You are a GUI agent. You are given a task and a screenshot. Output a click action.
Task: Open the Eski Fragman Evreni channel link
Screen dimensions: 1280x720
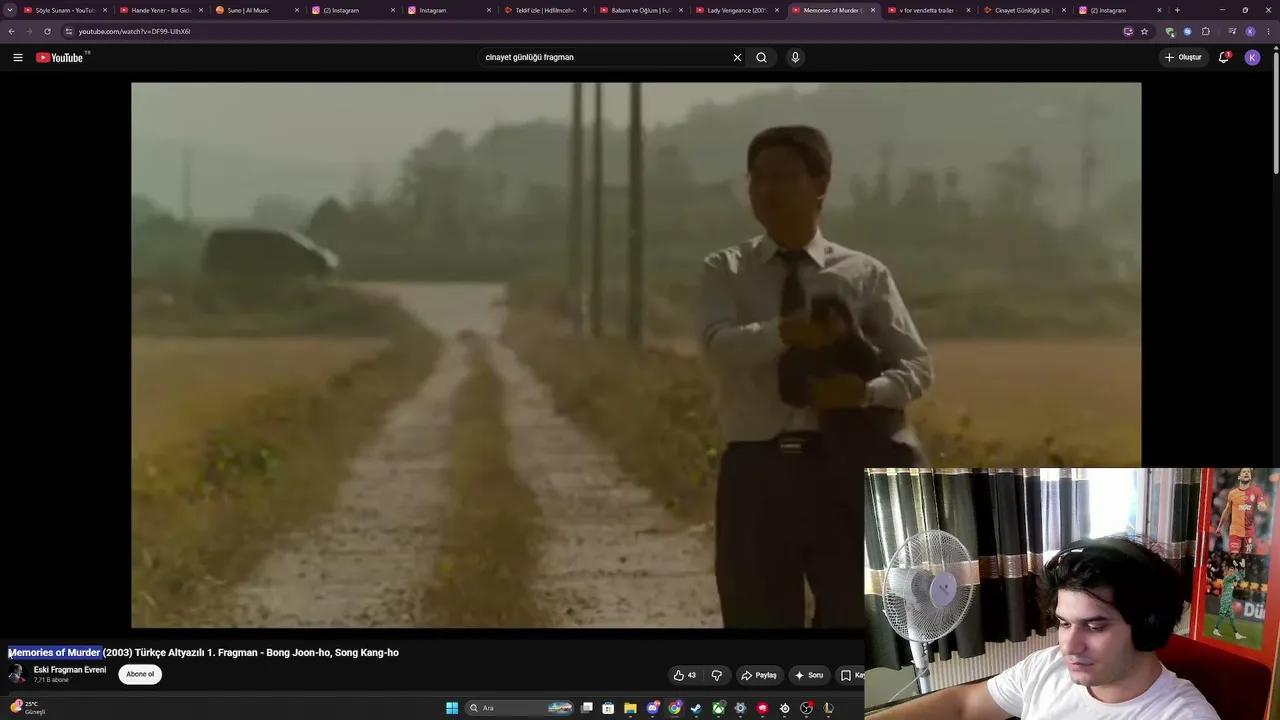(x=70, y=670)
